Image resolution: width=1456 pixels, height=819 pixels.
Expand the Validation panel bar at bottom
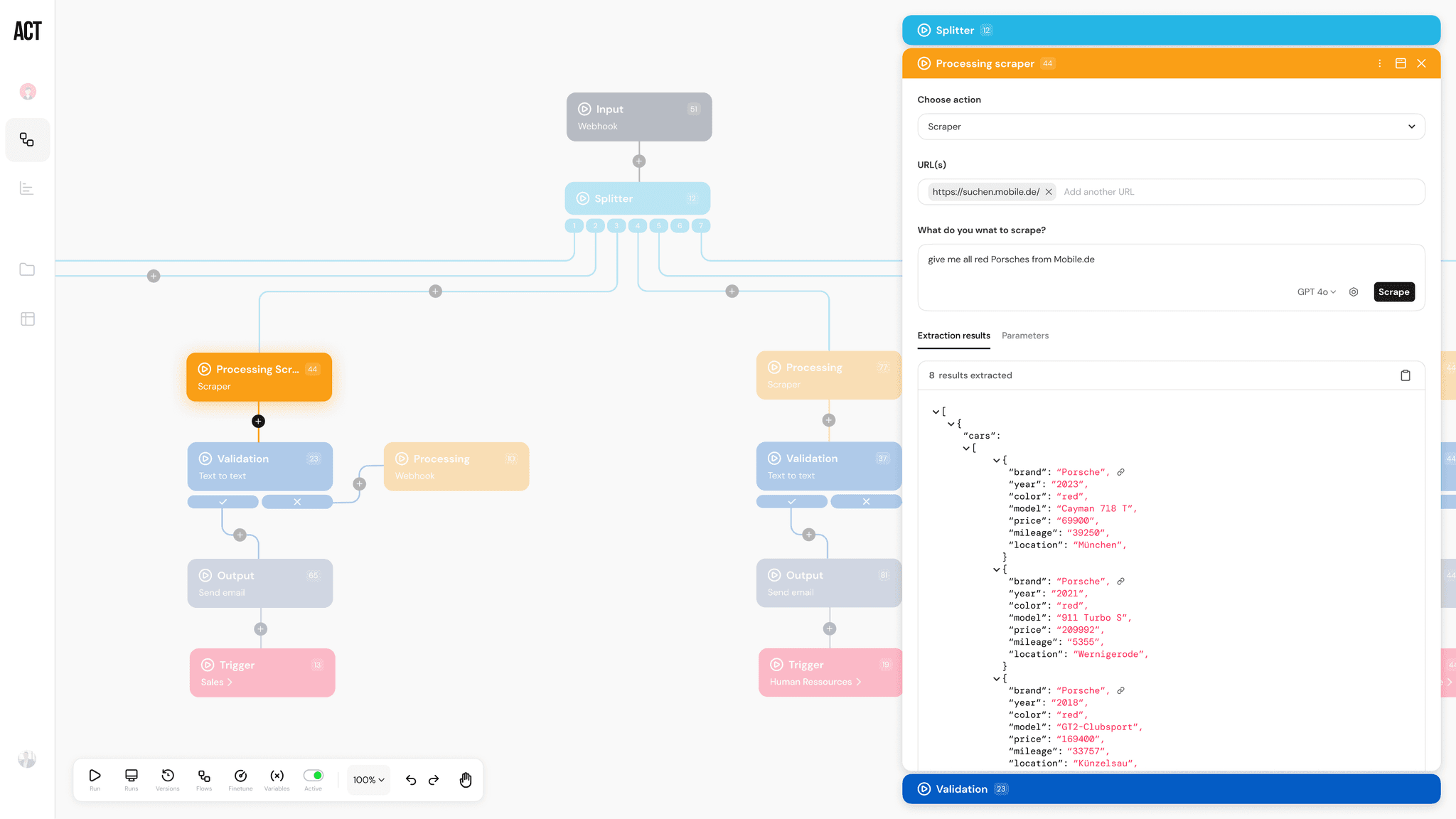click(1171, 789)
